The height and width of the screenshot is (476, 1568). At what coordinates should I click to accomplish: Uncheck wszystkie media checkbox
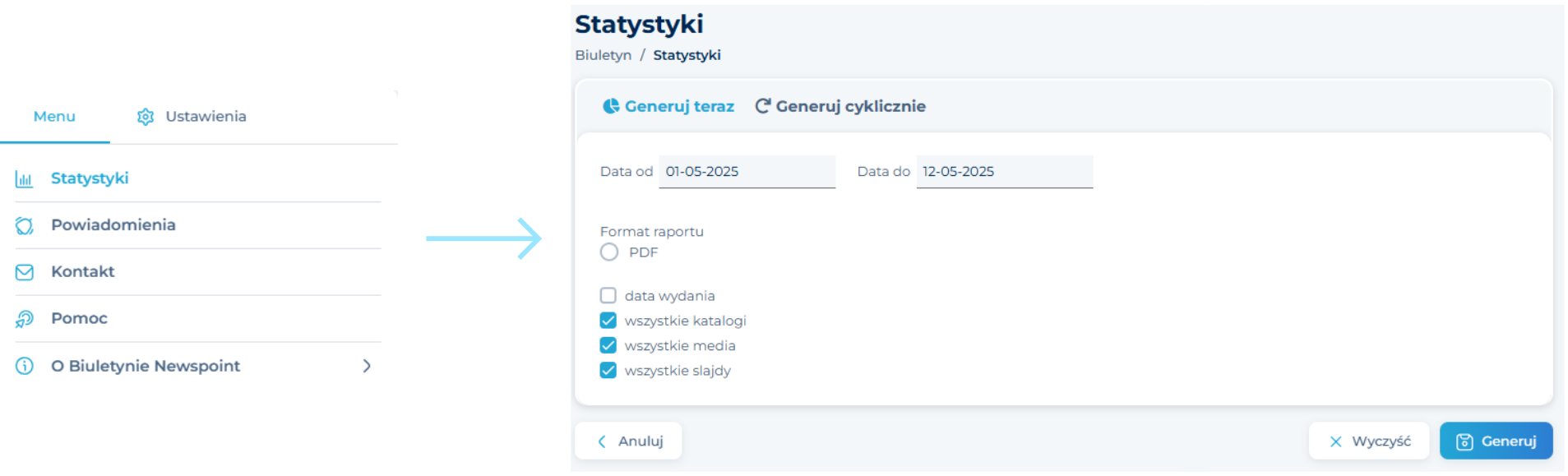click(608, 345)
